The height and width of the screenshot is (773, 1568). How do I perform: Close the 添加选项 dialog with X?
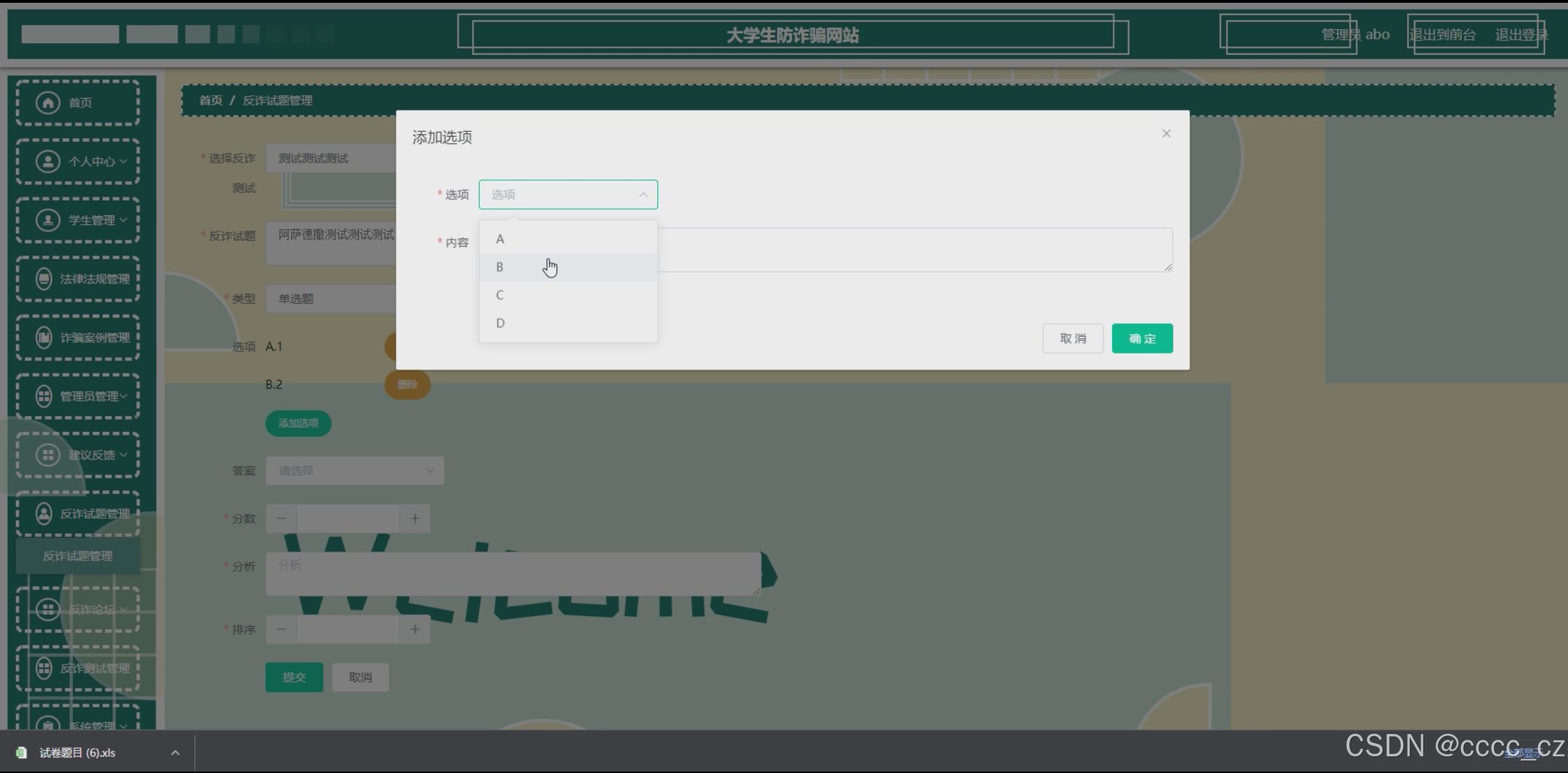coord(1166,133)
